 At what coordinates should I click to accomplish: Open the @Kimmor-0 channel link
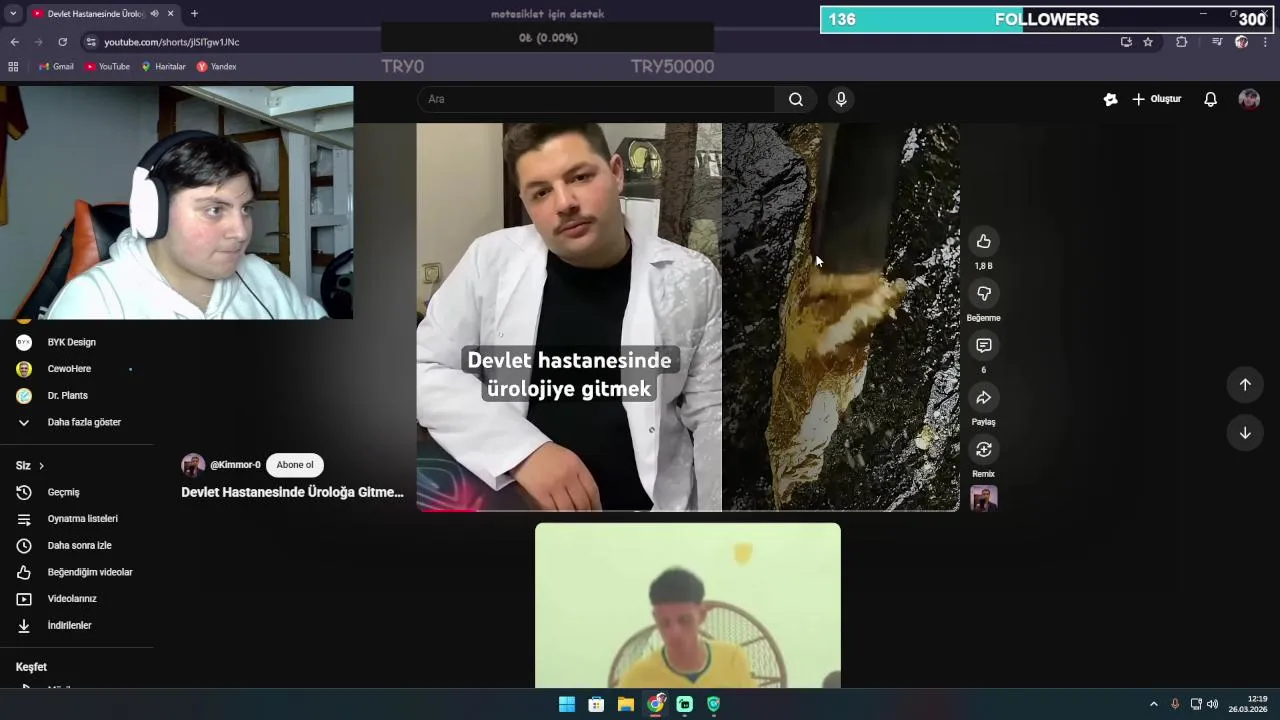click(235, 465)
